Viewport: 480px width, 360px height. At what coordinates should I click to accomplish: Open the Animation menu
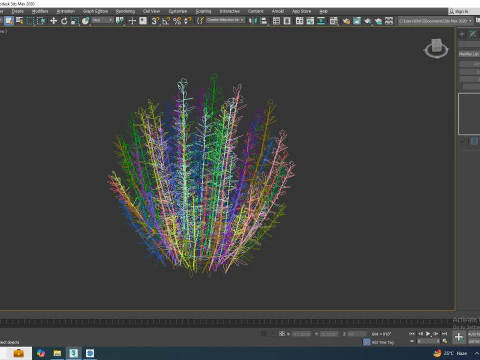[x=66, y=11]
